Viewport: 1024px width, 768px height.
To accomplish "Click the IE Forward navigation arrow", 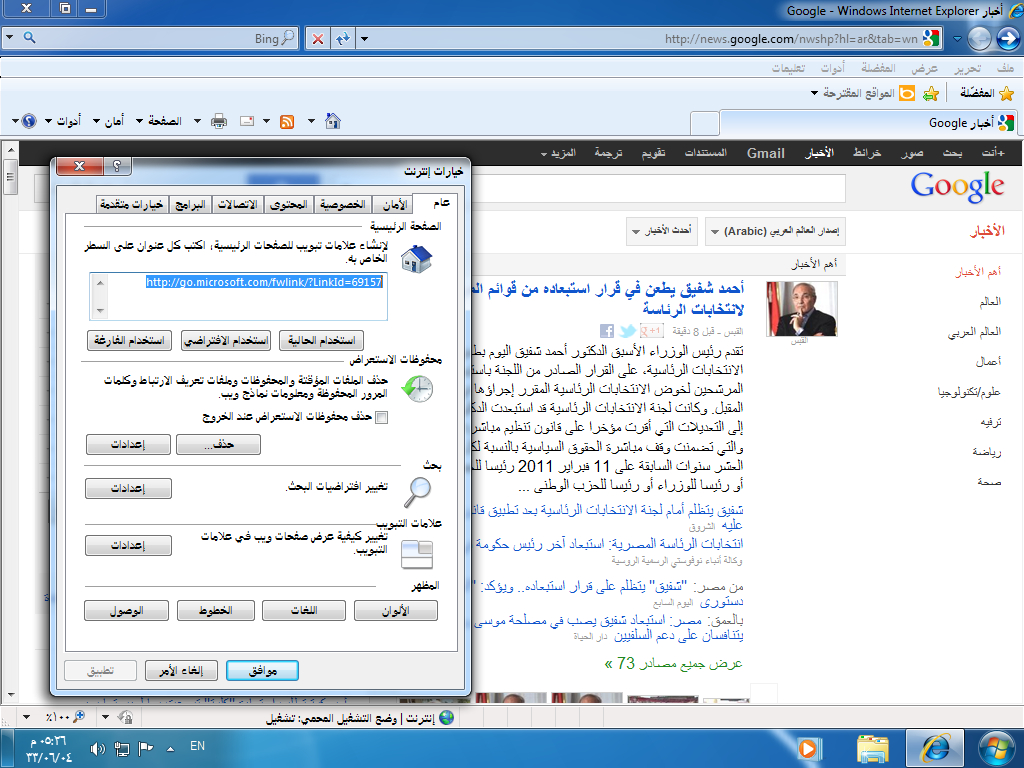I will click(980, 39).
